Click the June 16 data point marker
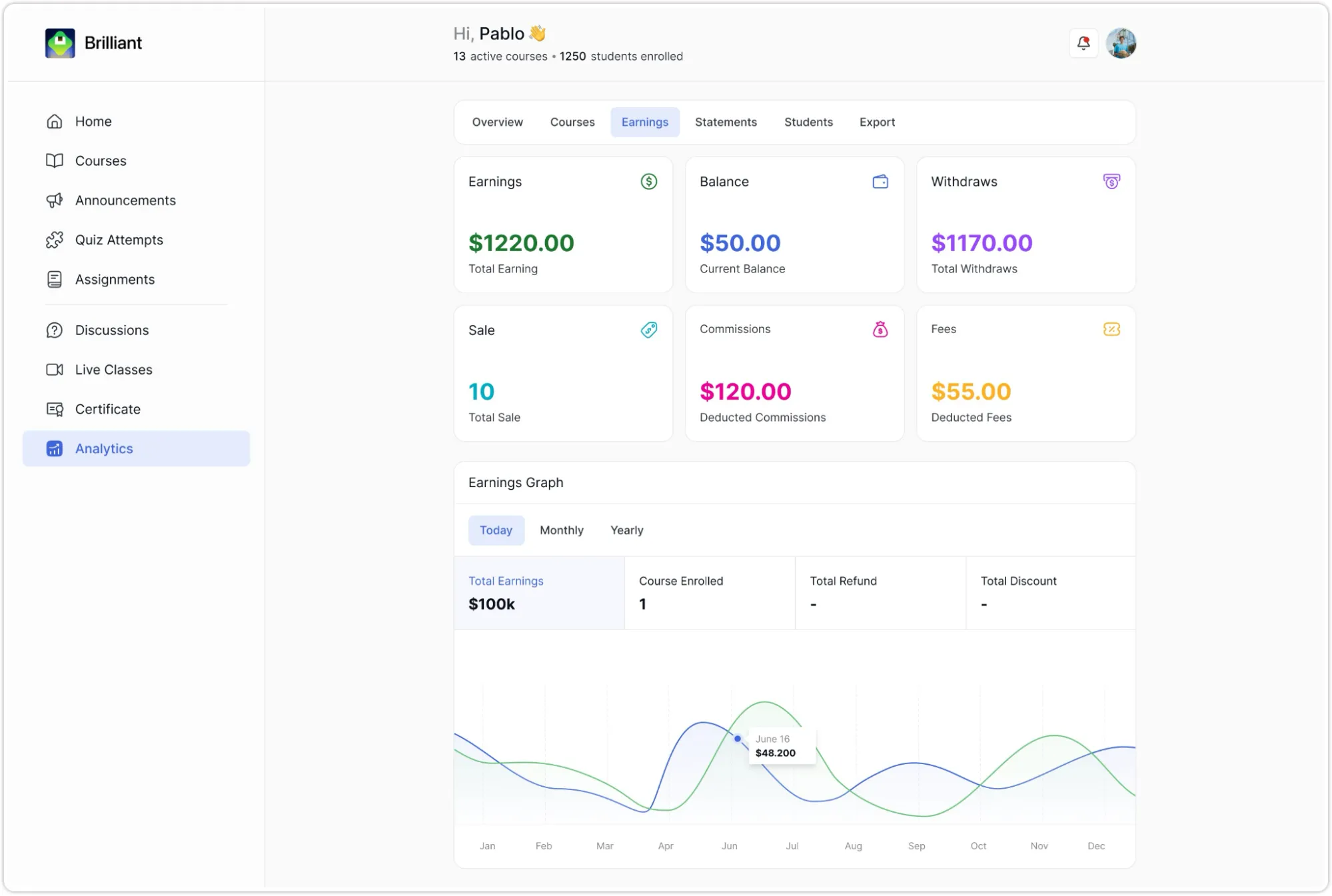This screenshot has width=1332, height=896. point(738,739)
